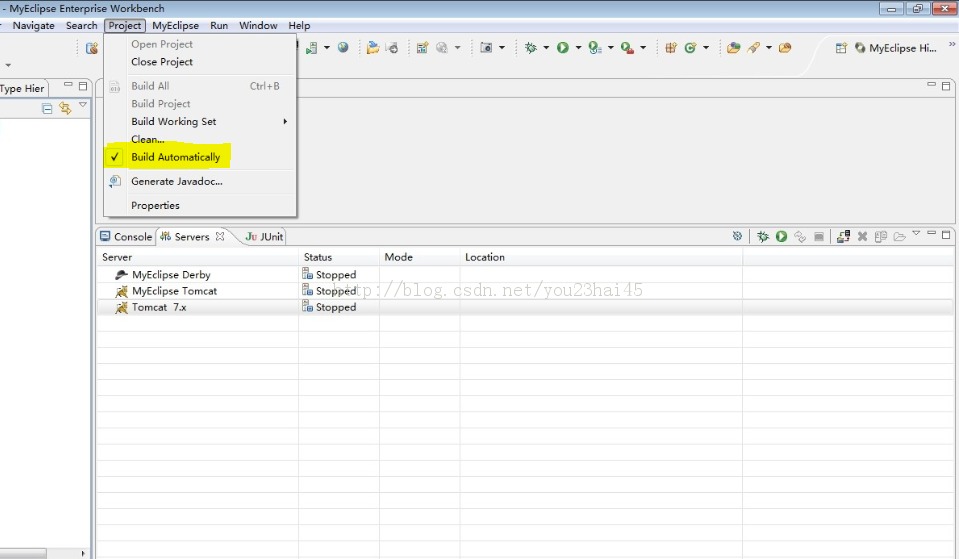Start the server in debug mode from Servers toolbar
This screenshot has width=959, height=559.
click(x=763, y=237)
